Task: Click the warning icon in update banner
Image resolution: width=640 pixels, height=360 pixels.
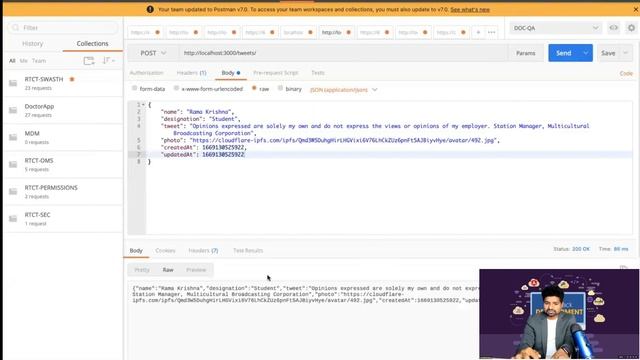Action: [150, 9]
